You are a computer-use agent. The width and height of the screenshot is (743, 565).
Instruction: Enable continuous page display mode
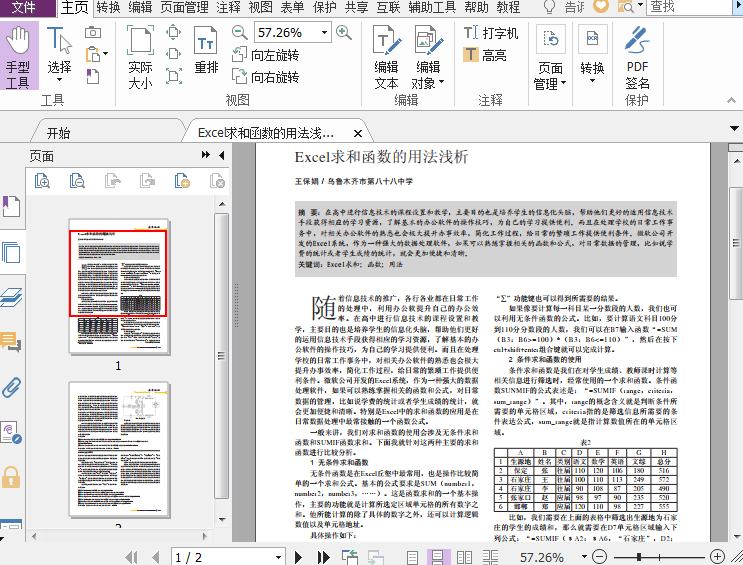pos(438,557)
